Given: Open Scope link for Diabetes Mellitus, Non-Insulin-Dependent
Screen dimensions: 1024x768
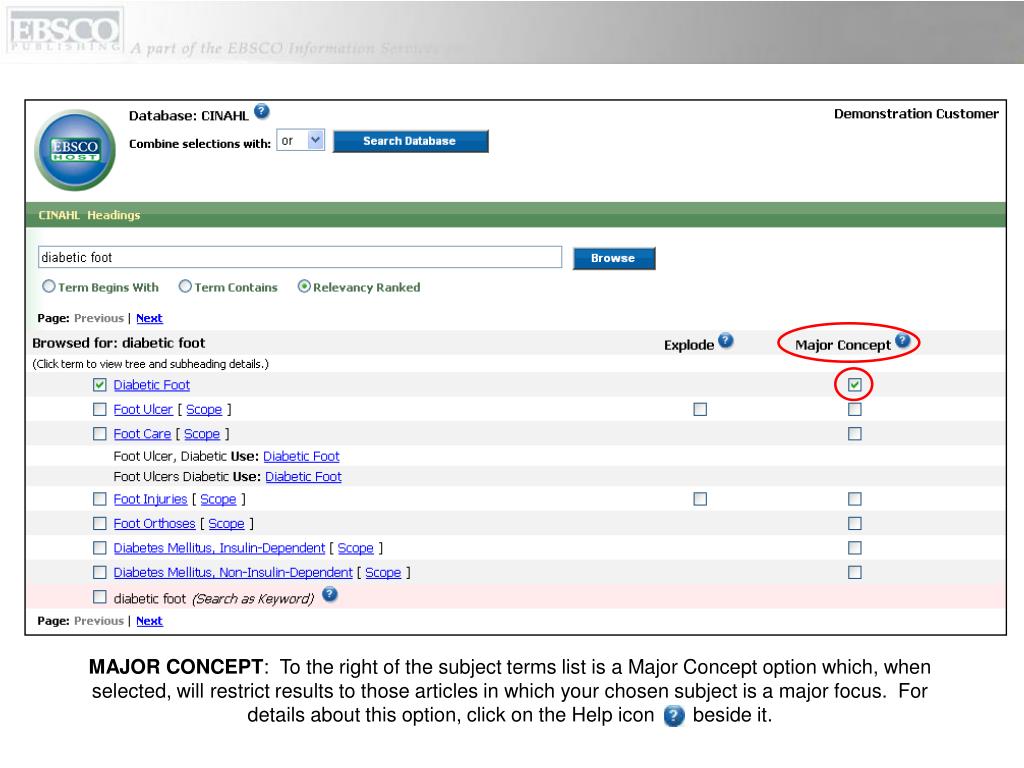Looking at the screenshot, I should coord(383,573).
